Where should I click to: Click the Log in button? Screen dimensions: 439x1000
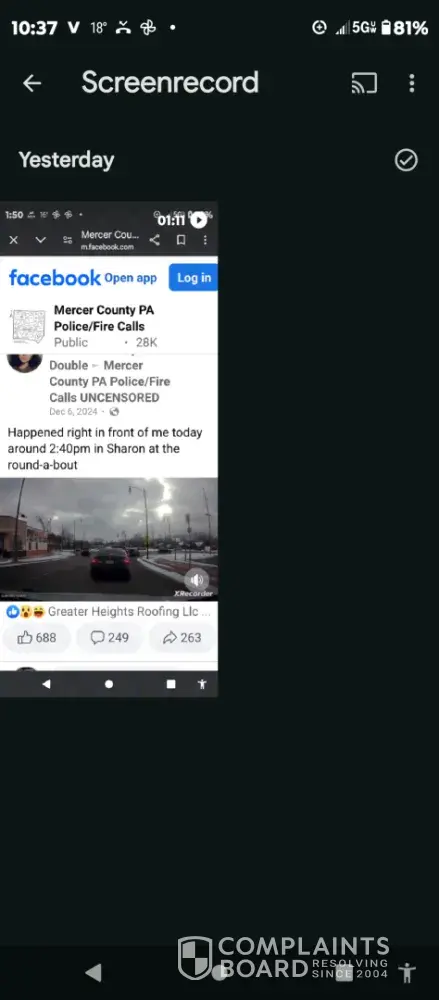coord(193,277)
